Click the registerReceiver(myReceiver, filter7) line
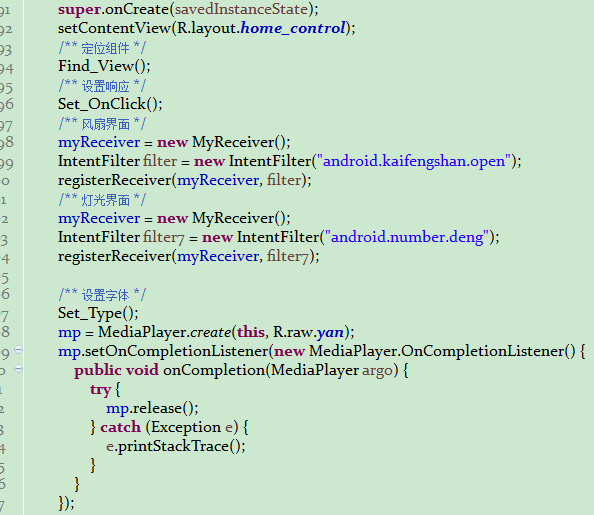This screenshot has height=515, width=594. [189, 256]
